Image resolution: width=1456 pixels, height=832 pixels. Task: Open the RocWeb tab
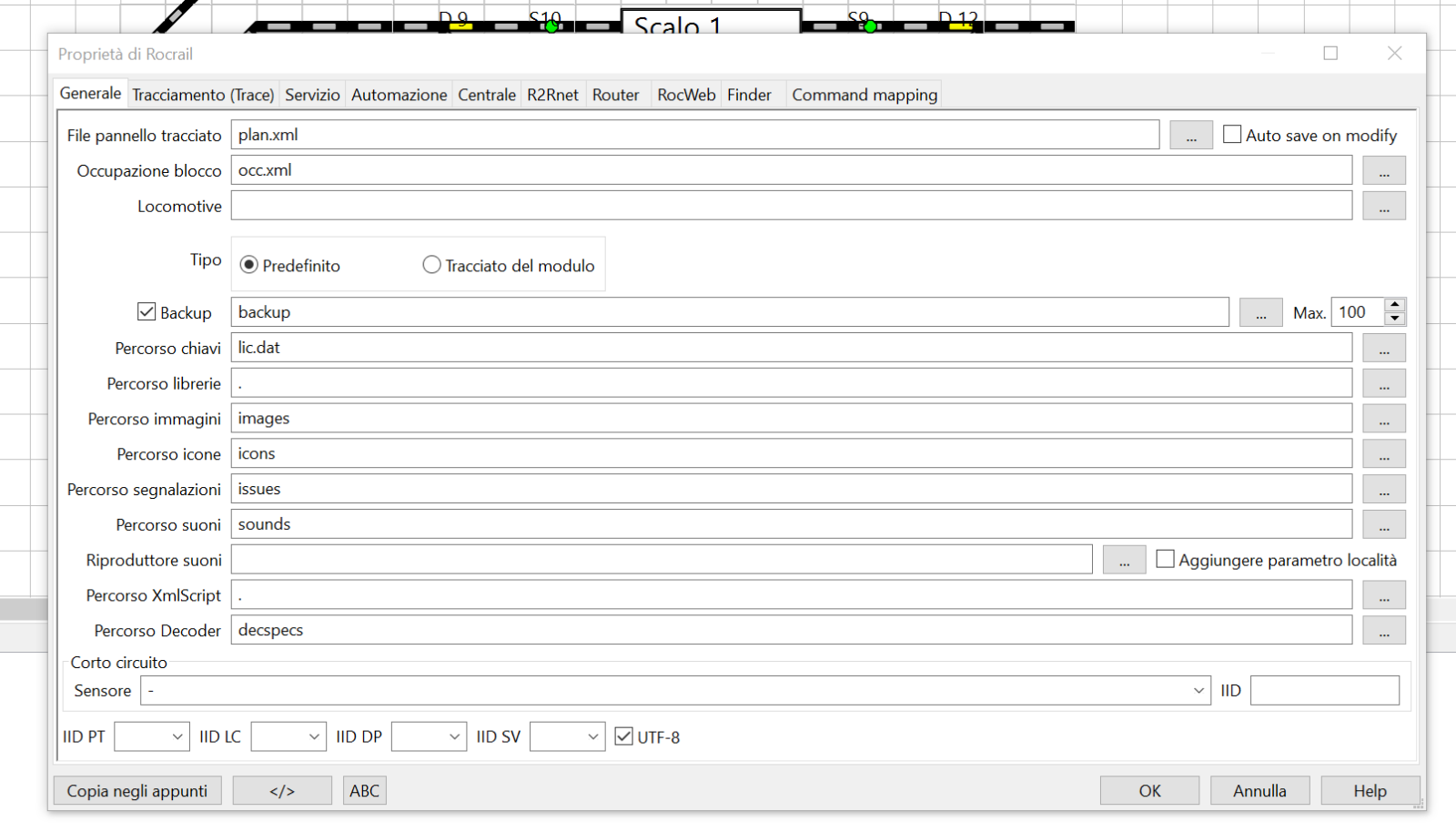[686, 95]
